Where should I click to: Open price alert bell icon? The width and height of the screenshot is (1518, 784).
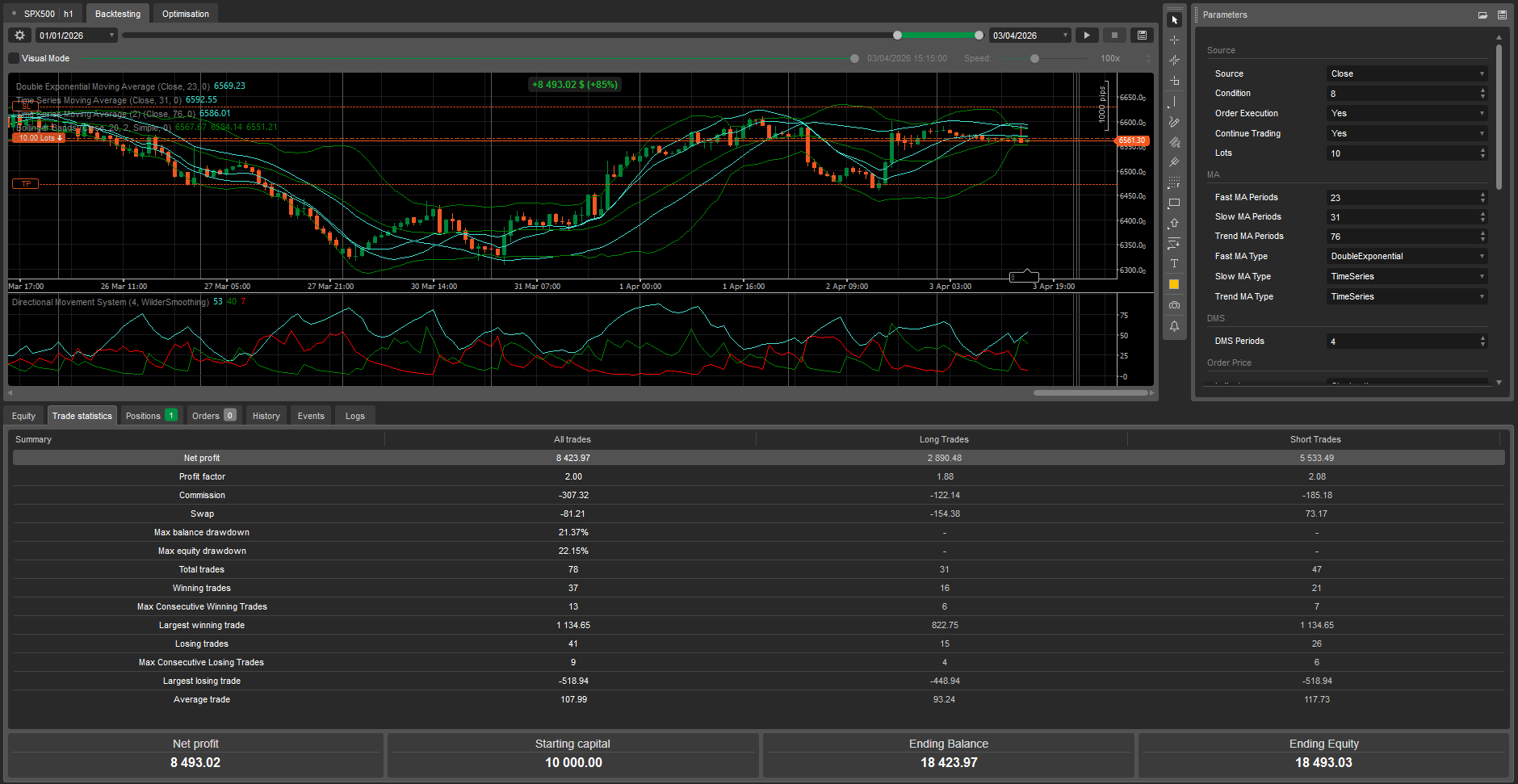pos(1174,326)
